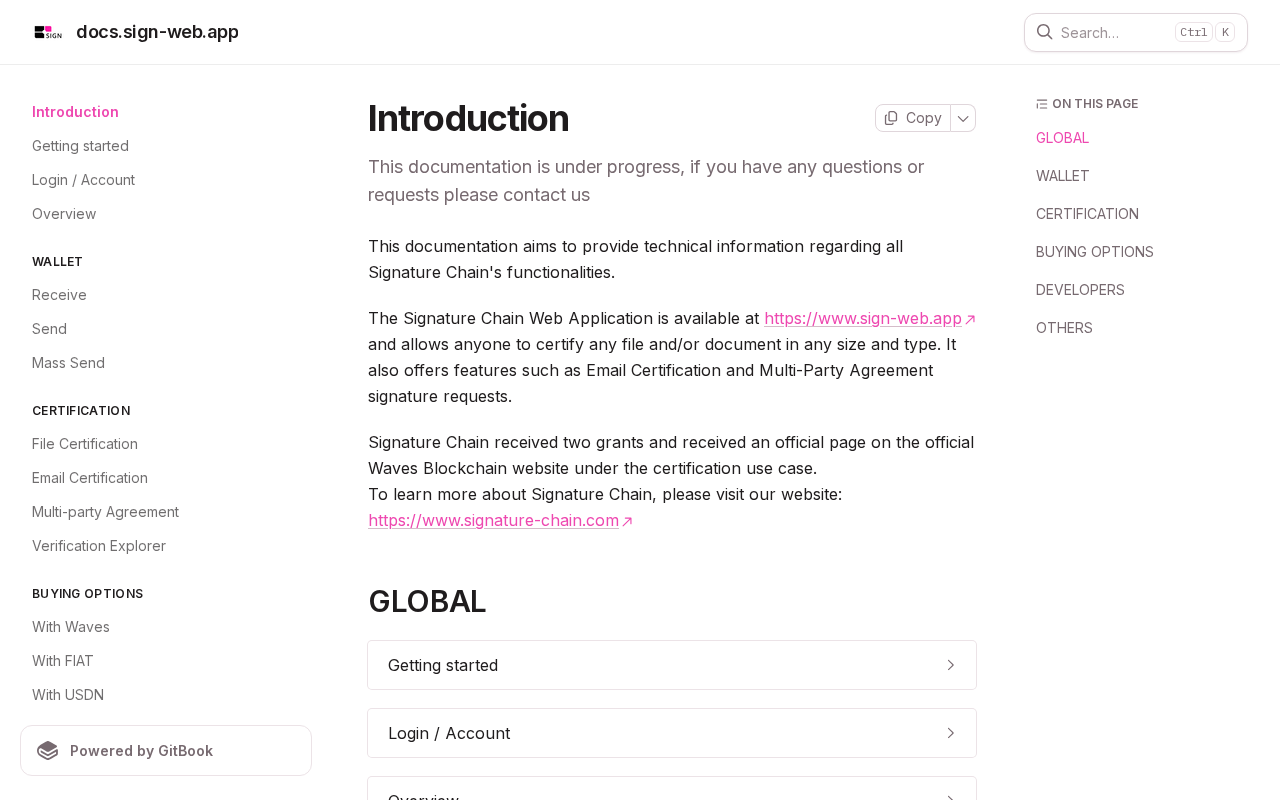
Task: Click the Powered by GitBook button
Action: [166, 751]
